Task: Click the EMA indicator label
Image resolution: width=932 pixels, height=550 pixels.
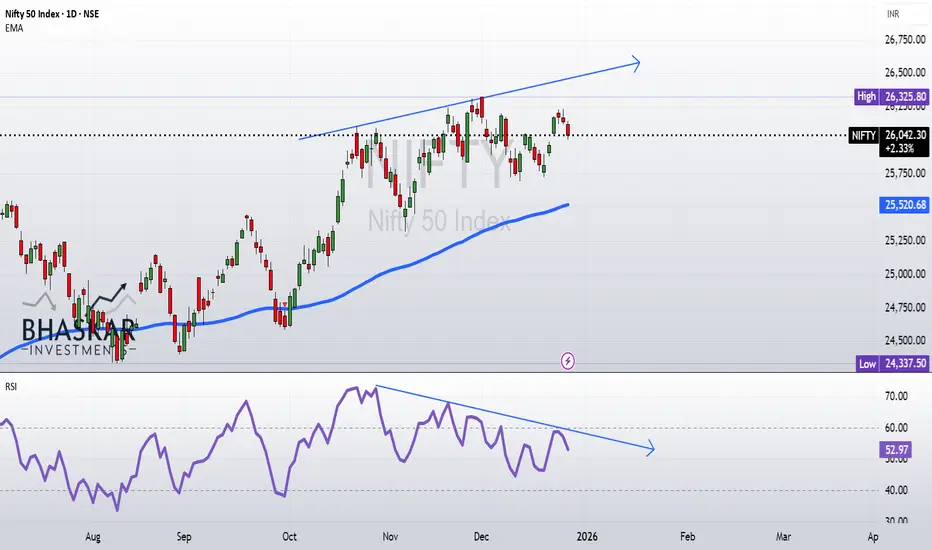Action: [x=14, y=28]
